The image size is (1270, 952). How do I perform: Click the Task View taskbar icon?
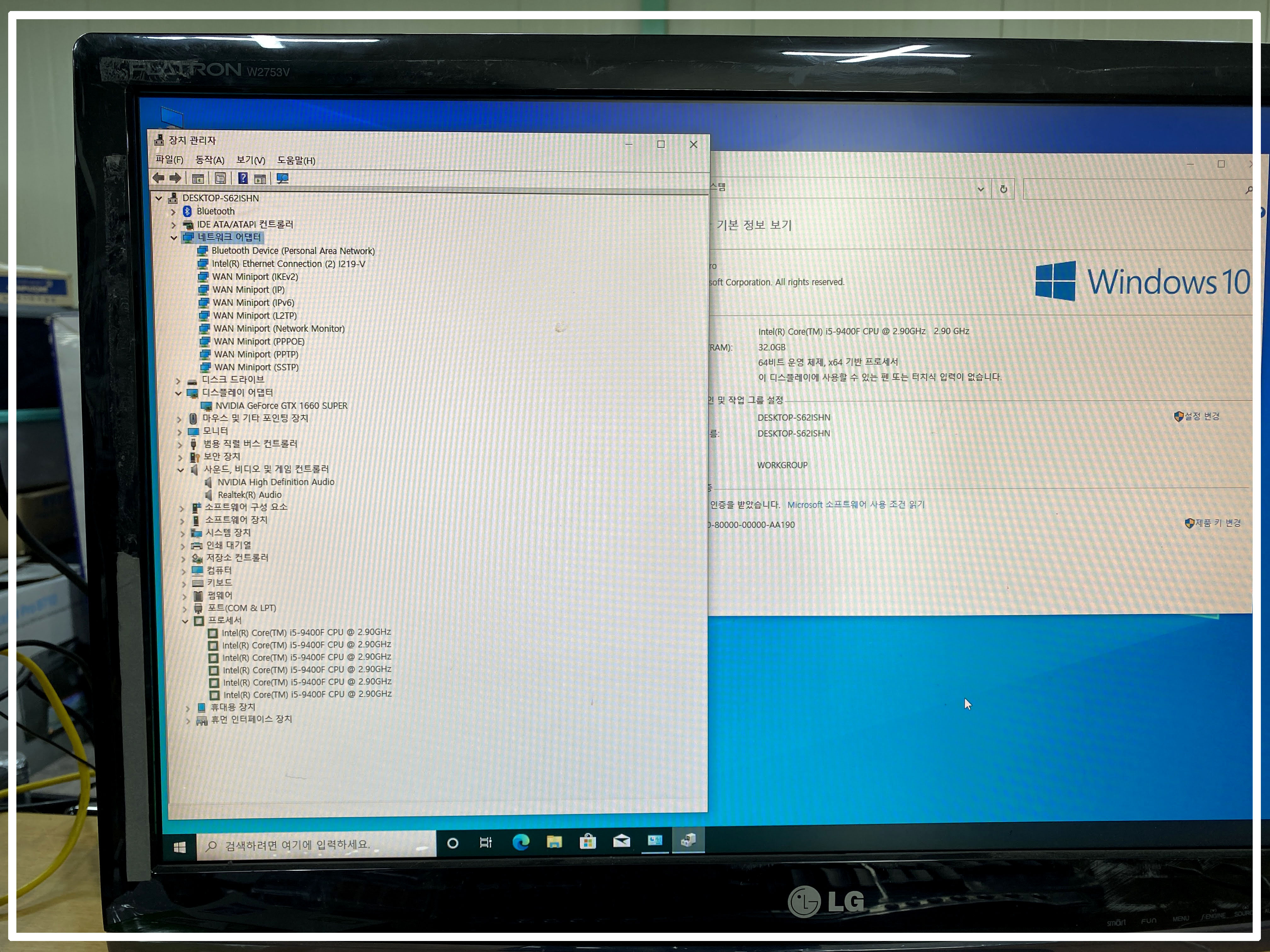point(486,842)
